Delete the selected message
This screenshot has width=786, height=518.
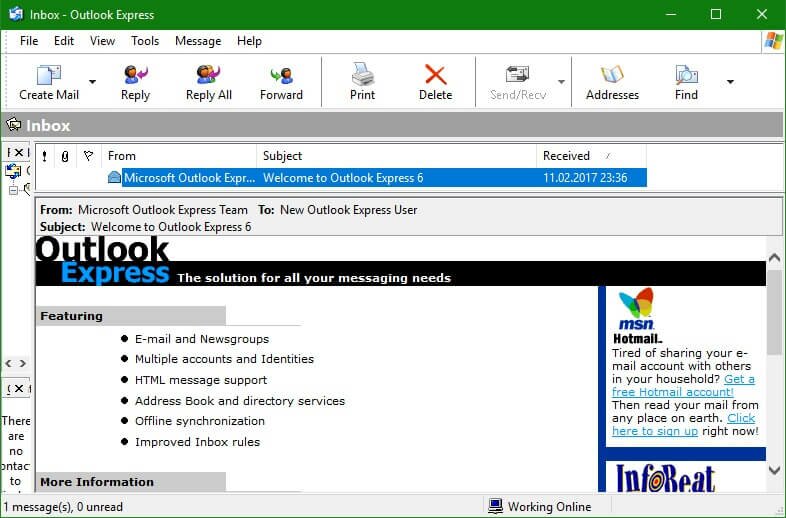[x=435, y=83]
